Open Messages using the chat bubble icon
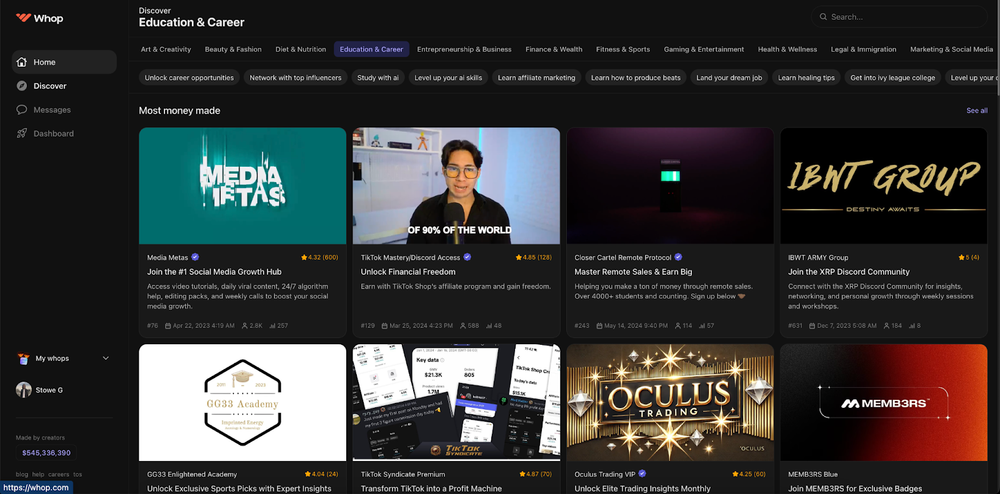This screenshot has width=1000, height=494. click(x=22, y=110)
